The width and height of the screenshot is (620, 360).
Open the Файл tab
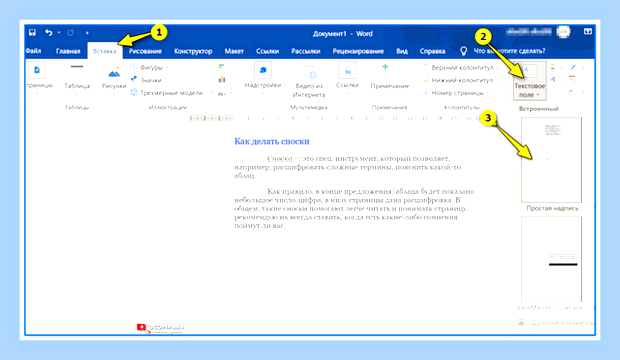[x=34, y=51]
